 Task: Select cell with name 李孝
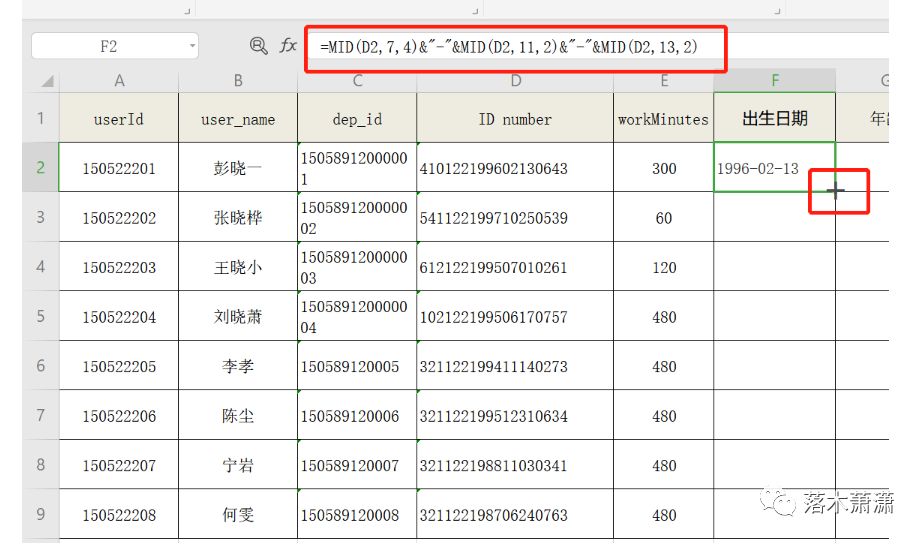[x=238, y=366]
